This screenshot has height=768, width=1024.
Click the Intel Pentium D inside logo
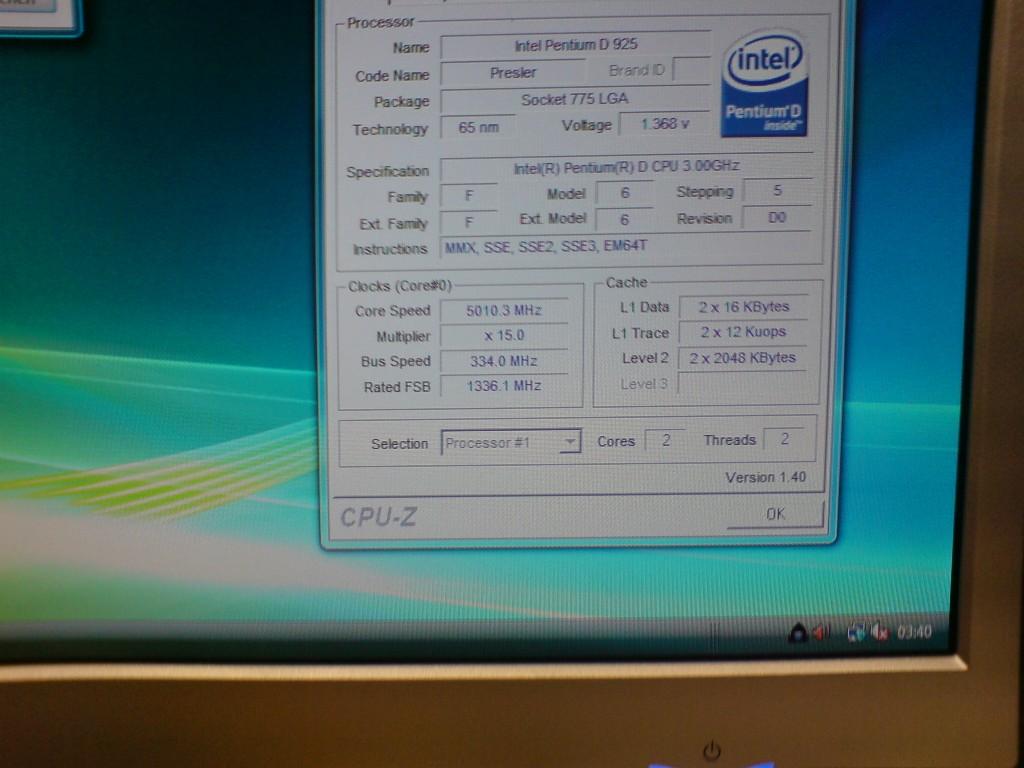[x=765, y=83]
